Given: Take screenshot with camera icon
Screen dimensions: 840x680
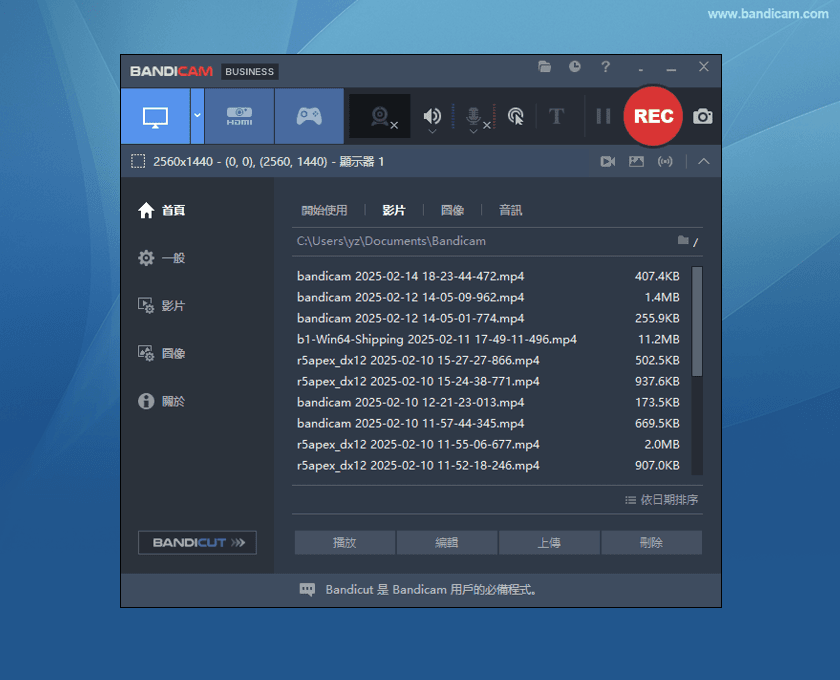Looking at the screenshot, I should pos(702,116).
